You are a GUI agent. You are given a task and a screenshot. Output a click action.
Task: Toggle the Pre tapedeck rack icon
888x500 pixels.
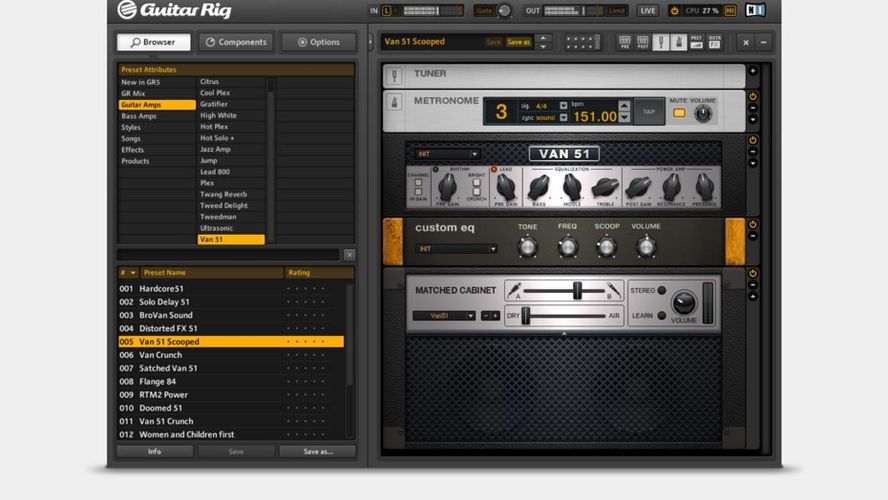pos(625,42)
